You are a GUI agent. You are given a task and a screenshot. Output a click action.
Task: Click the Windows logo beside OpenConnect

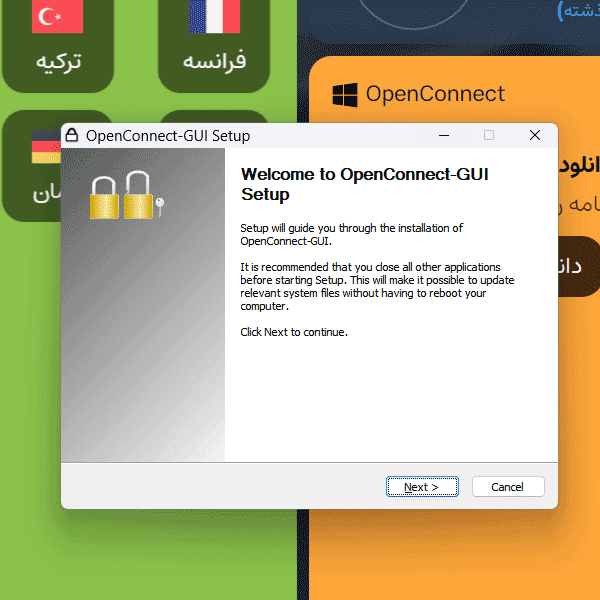pyautogui.click(x=345, y=95)
